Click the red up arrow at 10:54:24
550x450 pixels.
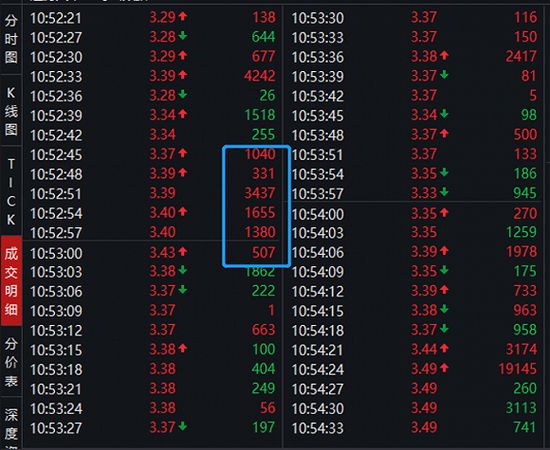444,368
